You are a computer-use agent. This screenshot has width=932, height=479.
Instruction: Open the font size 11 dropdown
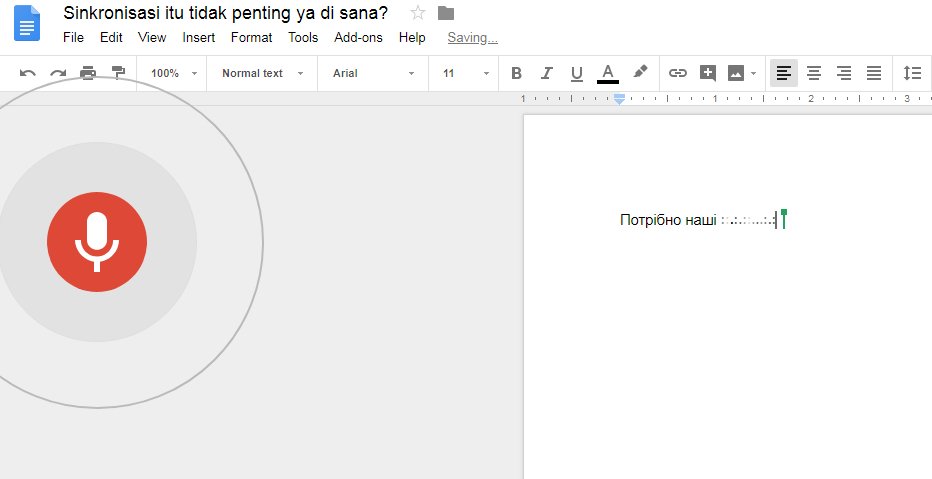pyautogui.click(x=465, y=73)
